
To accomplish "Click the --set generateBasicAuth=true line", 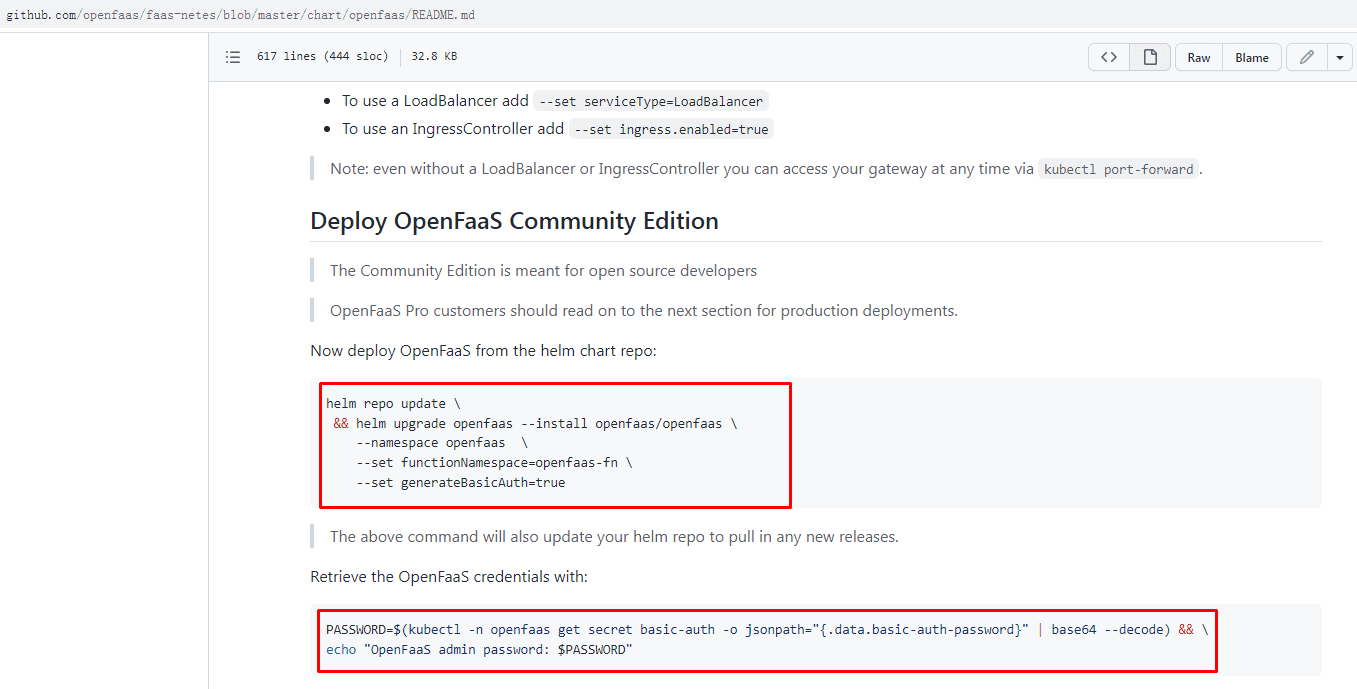I will tap(460, 483).
